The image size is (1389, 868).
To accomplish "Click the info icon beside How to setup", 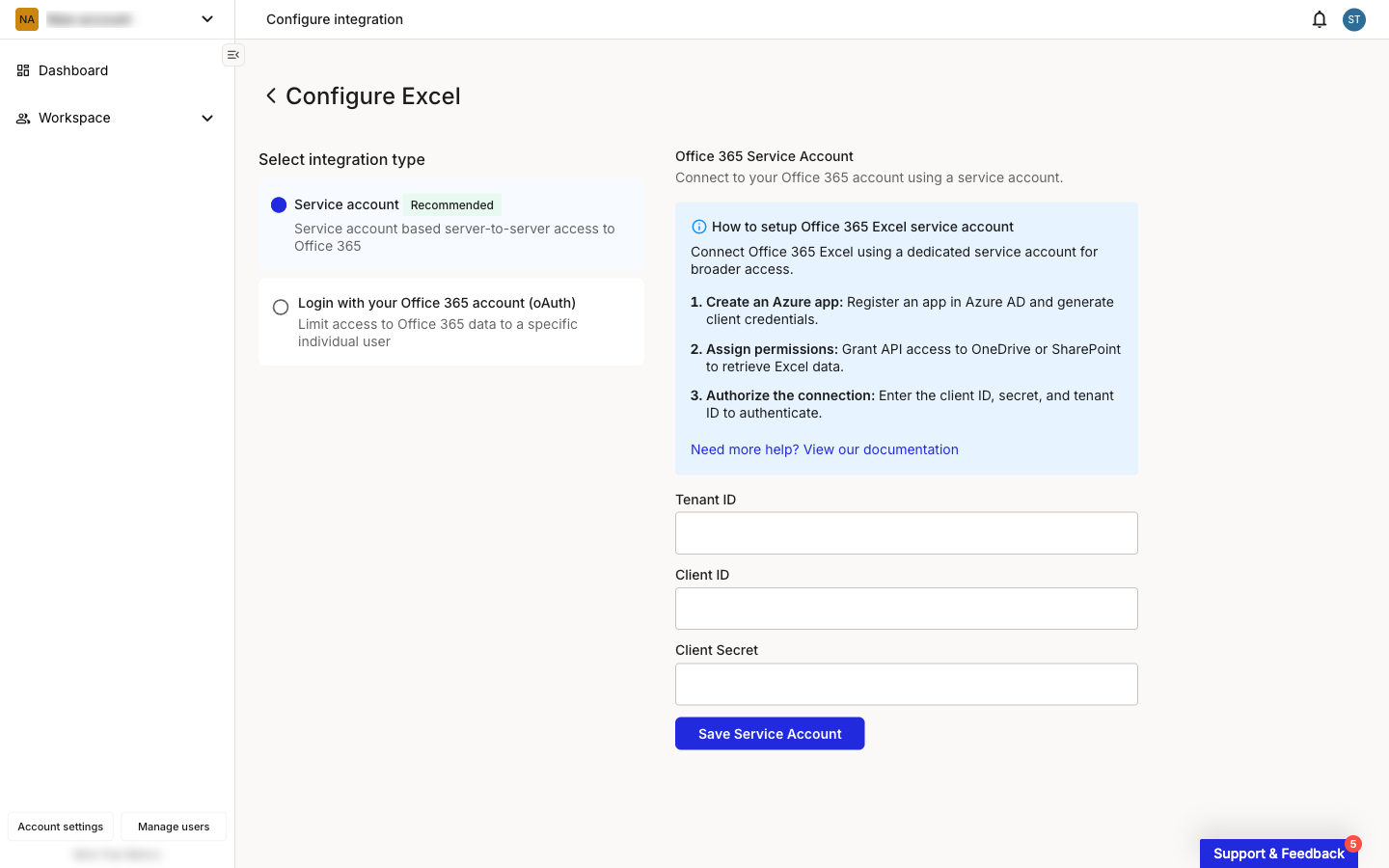I will [x=699, y=227].
